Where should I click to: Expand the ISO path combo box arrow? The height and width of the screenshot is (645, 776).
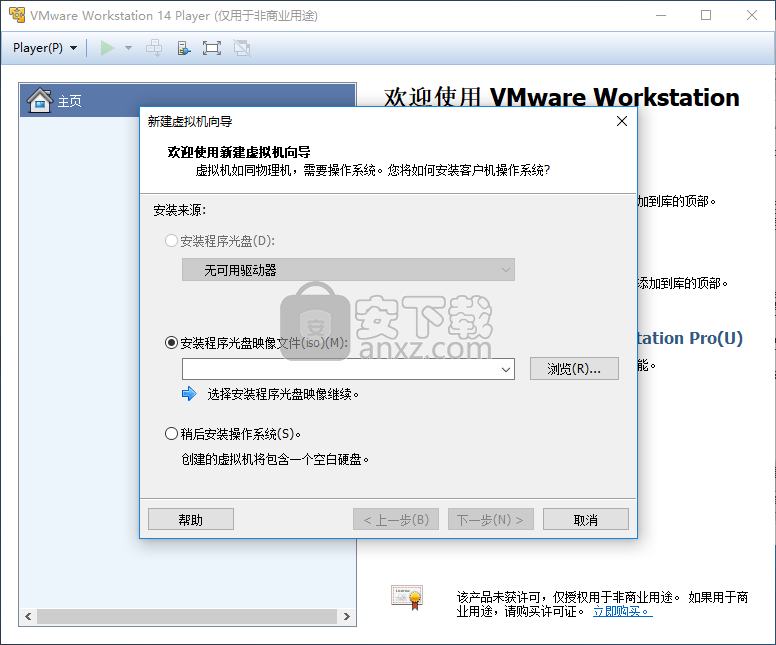505,369
